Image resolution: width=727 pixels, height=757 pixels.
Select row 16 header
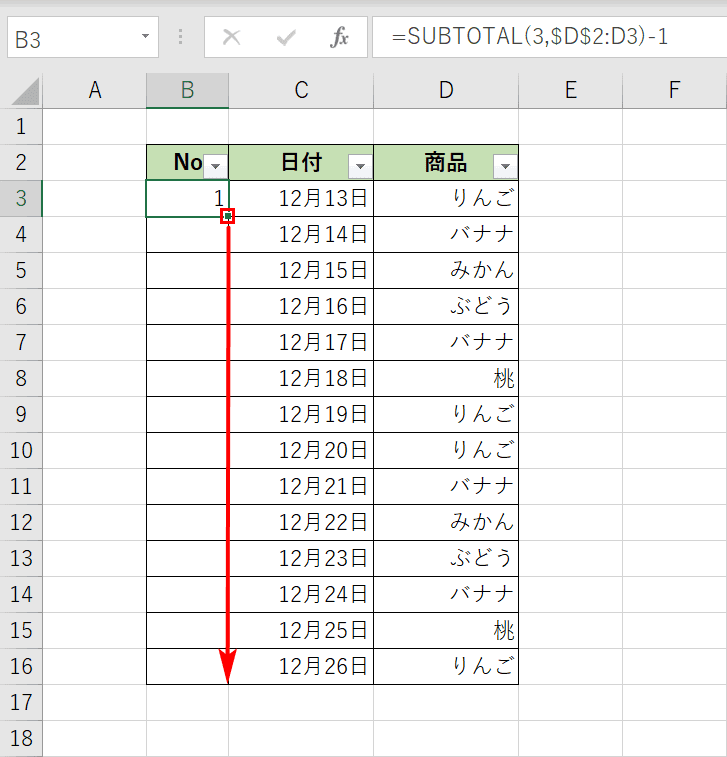coord(21,667)
